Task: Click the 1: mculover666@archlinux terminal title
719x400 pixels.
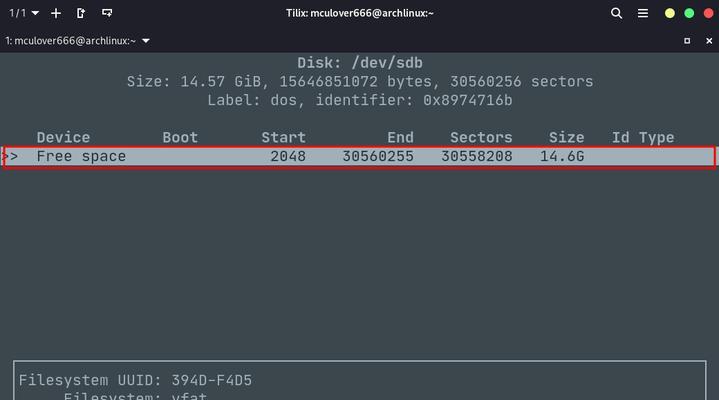Action: coord(71,41)
